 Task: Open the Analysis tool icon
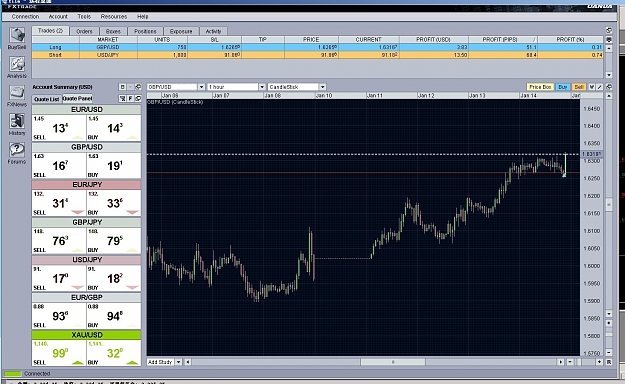point(17,64)
